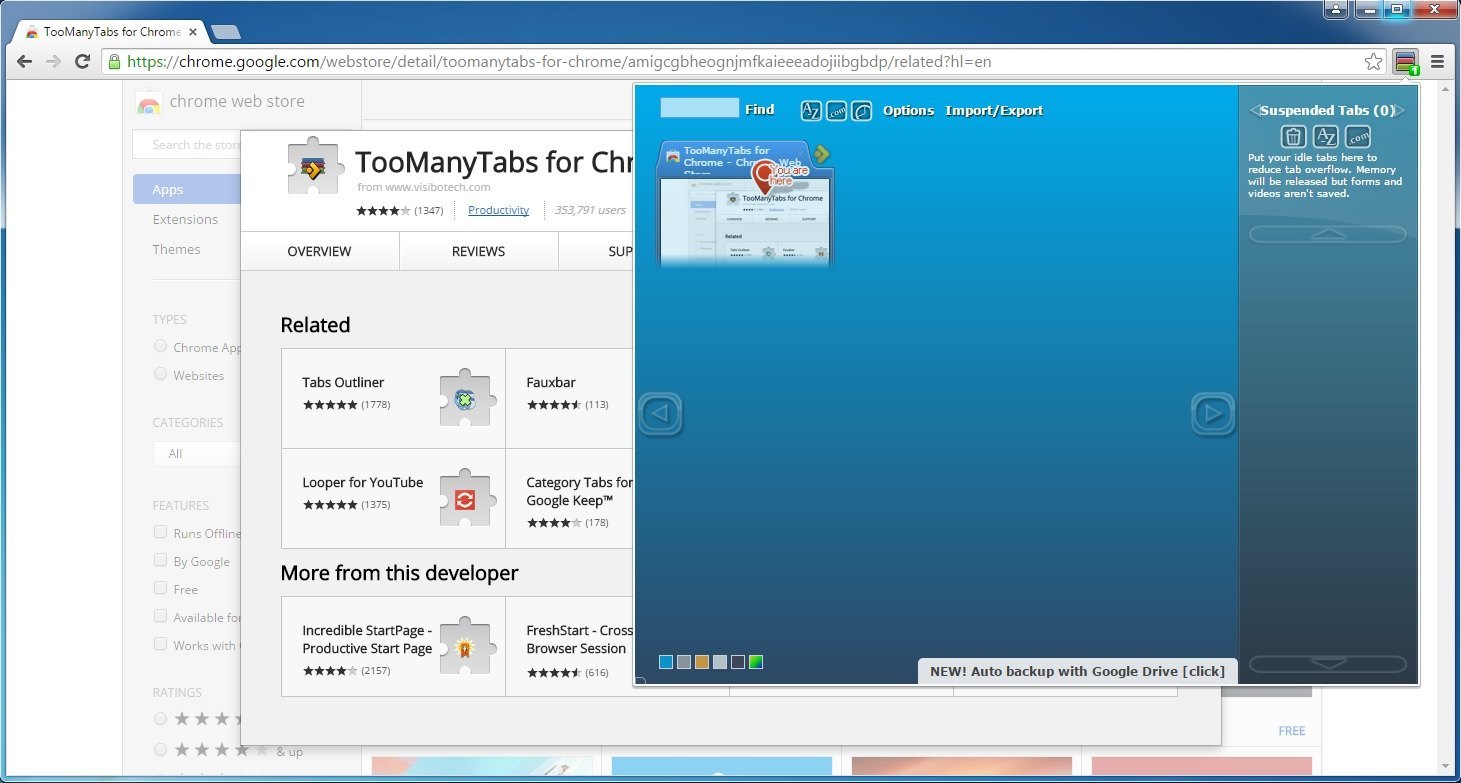
Task: Expand suspended tabs column right arrow
Action: point(1401,111)
